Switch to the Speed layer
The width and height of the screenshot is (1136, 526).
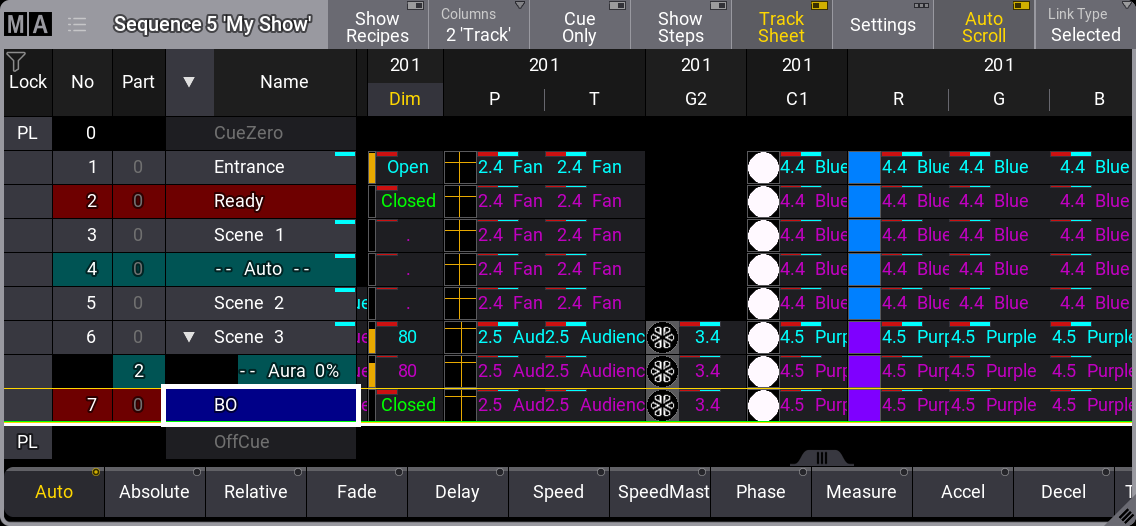click(x=558, y=492)
